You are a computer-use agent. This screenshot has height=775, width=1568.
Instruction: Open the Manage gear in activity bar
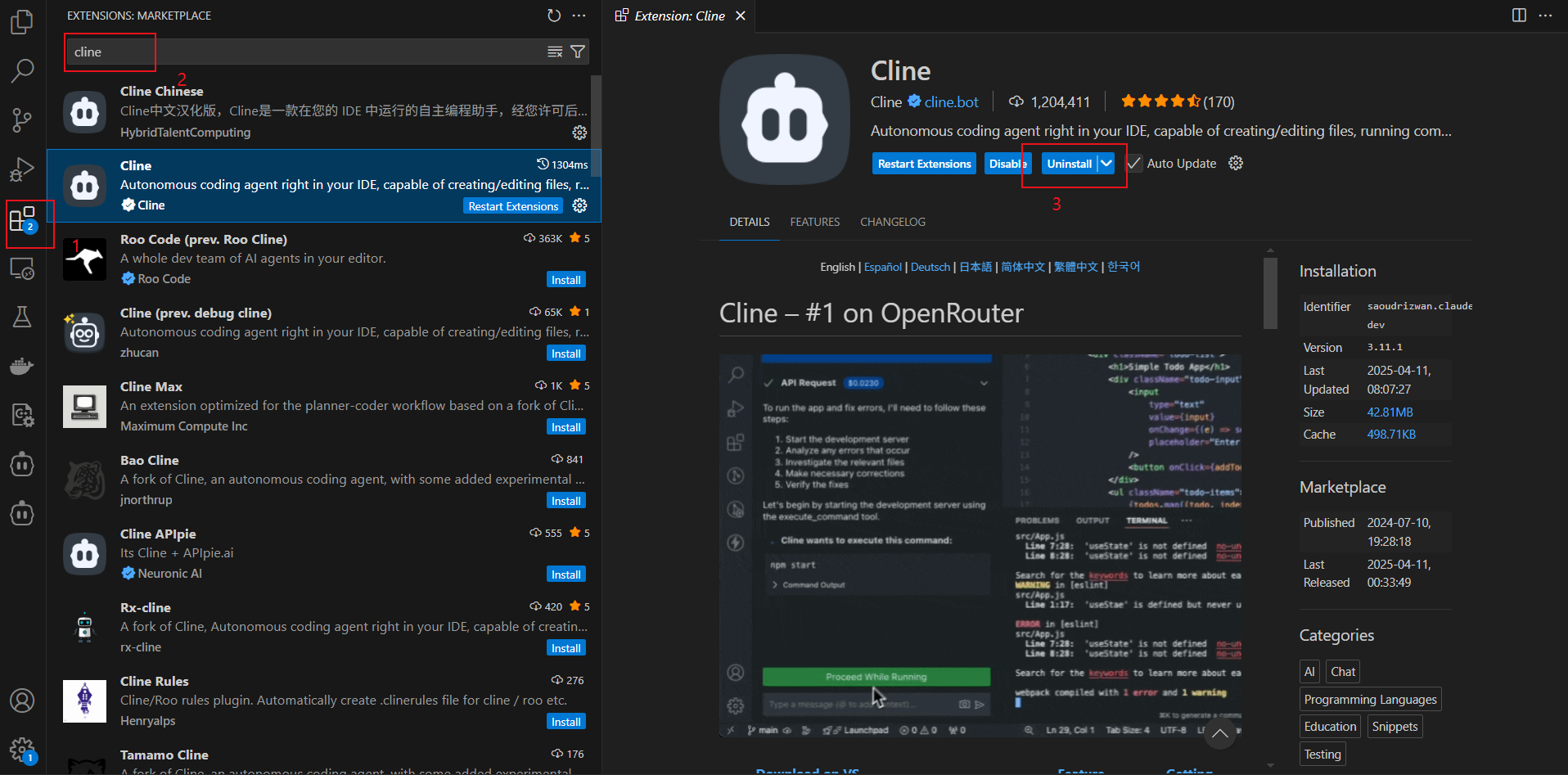click(22, 748)
